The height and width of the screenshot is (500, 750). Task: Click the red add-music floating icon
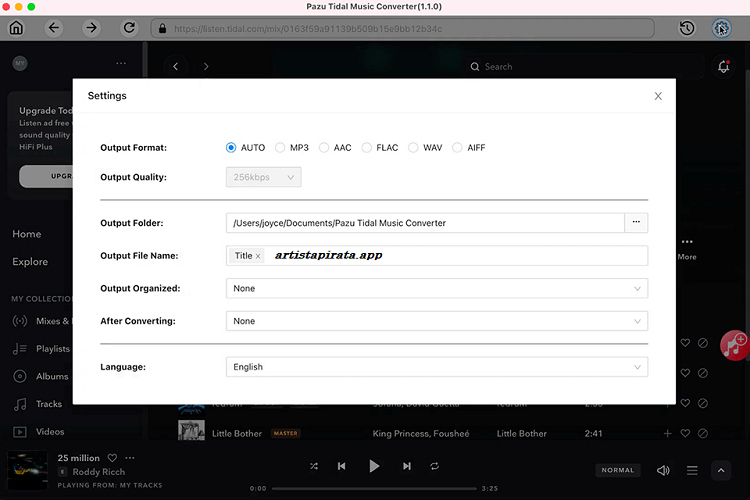736,344
